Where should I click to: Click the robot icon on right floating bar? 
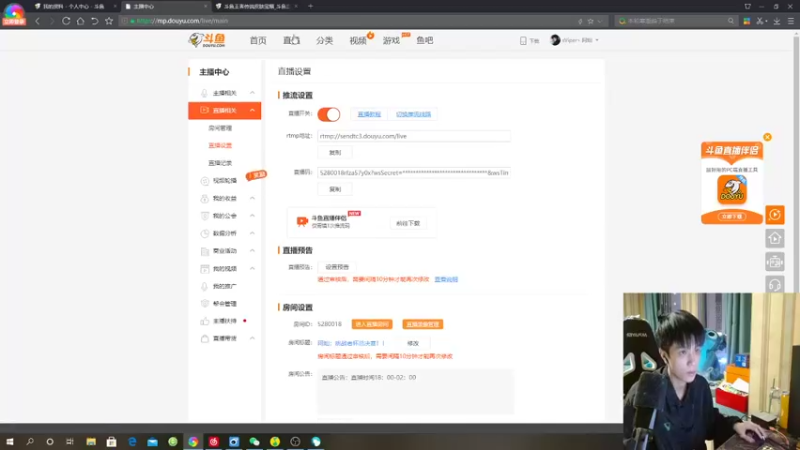tap(774, 262)
